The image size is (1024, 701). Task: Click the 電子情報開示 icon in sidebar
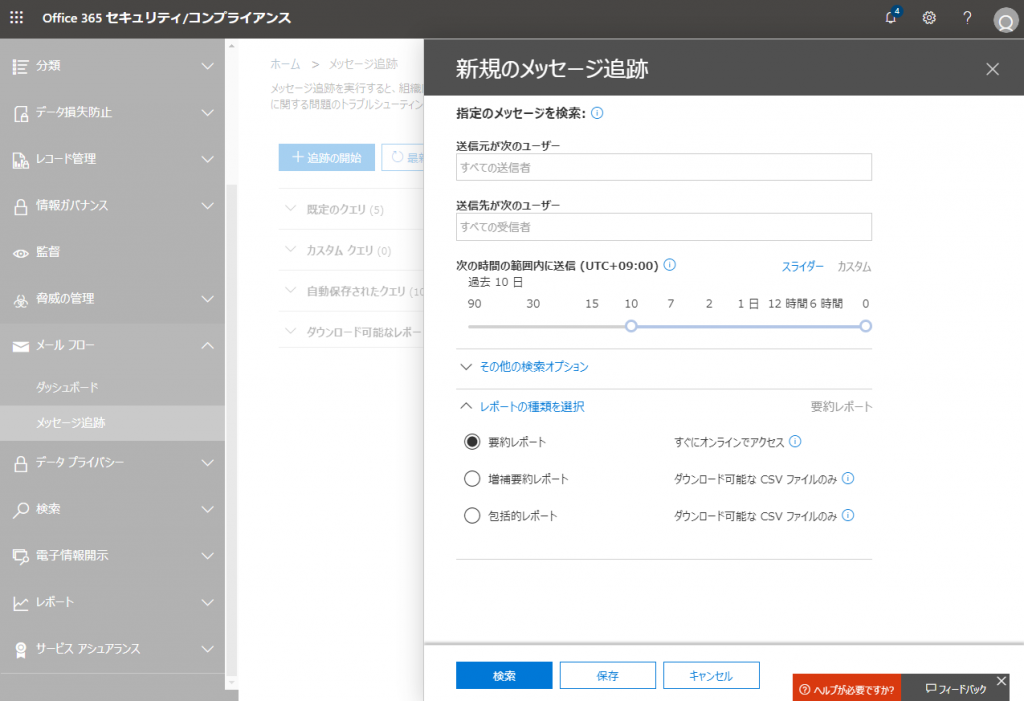(21, 557)
